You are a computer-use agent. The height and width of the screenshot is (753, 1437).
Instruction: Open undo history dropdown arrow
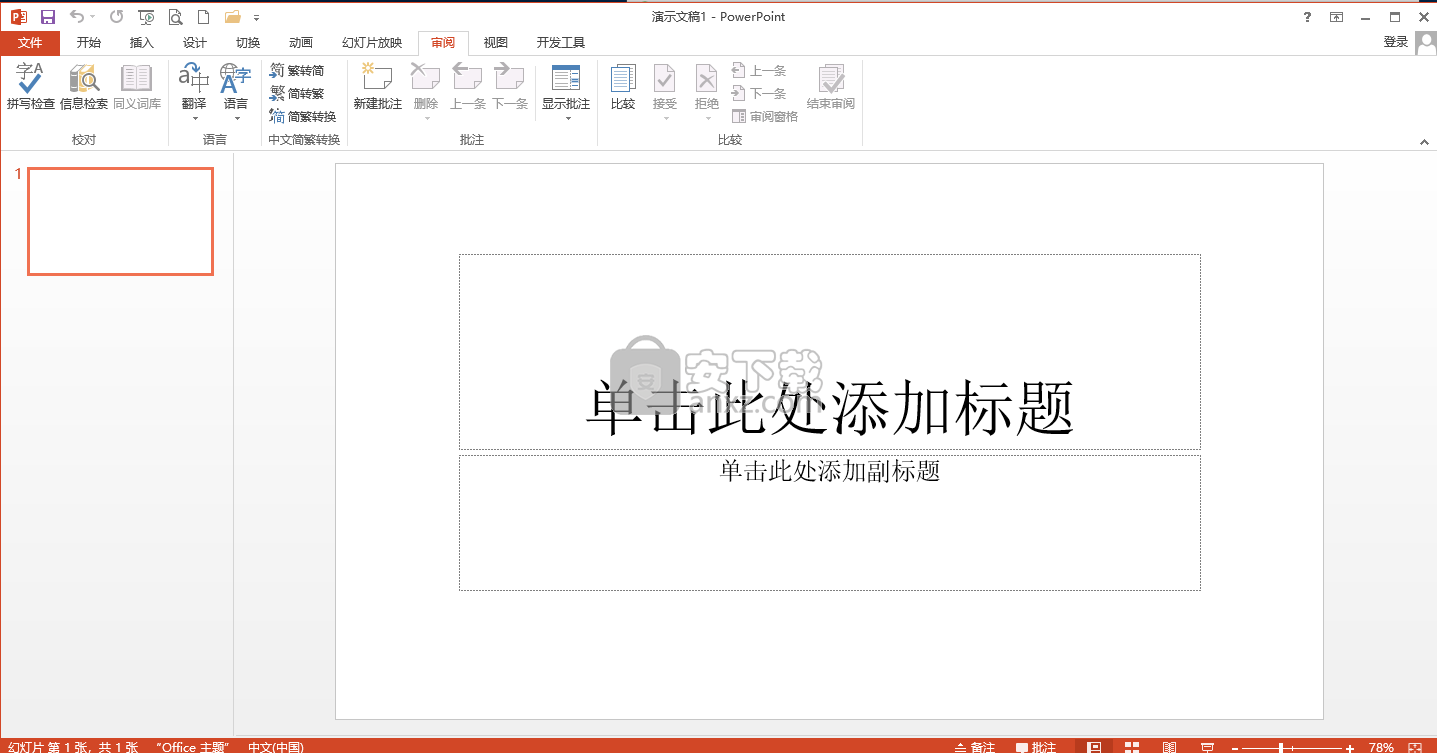point(93,17)
